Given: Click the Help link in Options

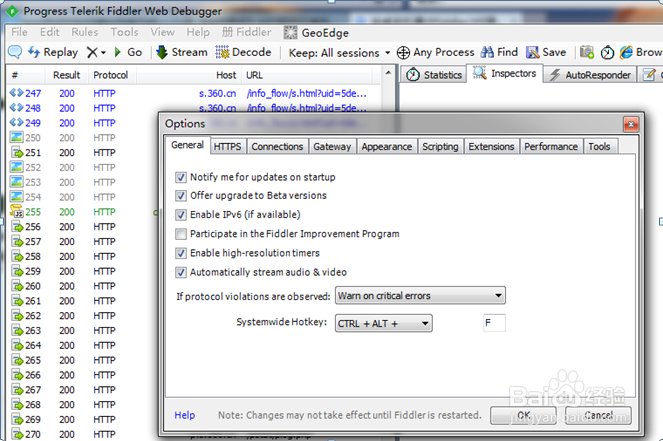Looking at the screenshot, I should pyautogui.click(x=185, y=415).
